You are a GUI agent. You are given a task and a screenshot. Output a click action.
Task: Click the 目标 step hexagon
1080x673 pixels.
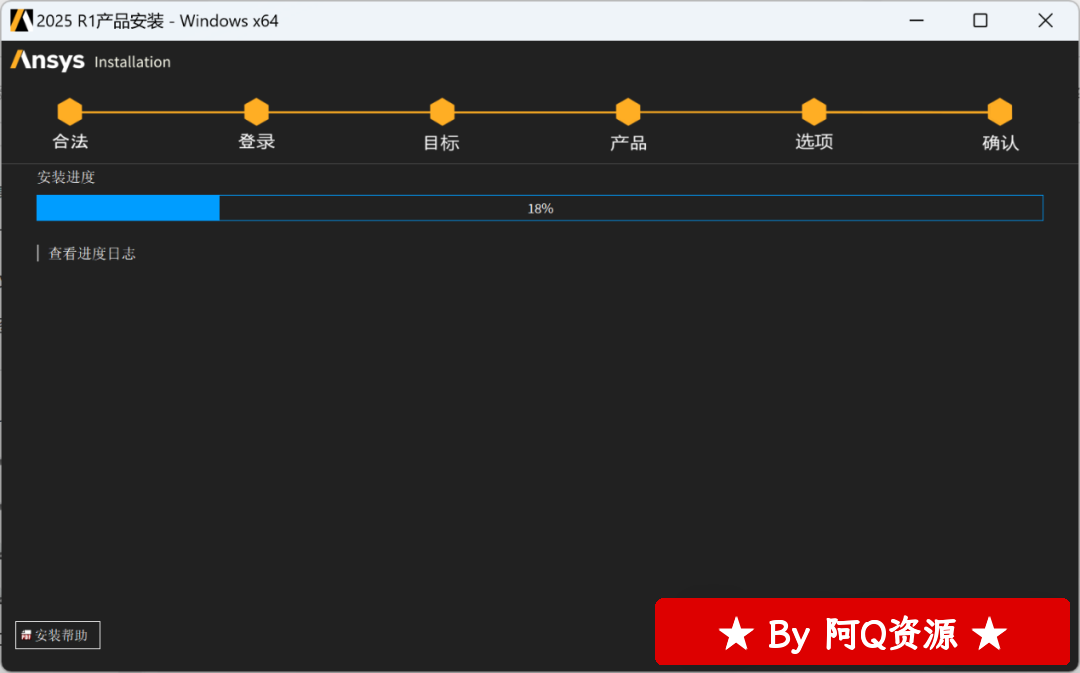pyautogui.click(x=442, y=112)
